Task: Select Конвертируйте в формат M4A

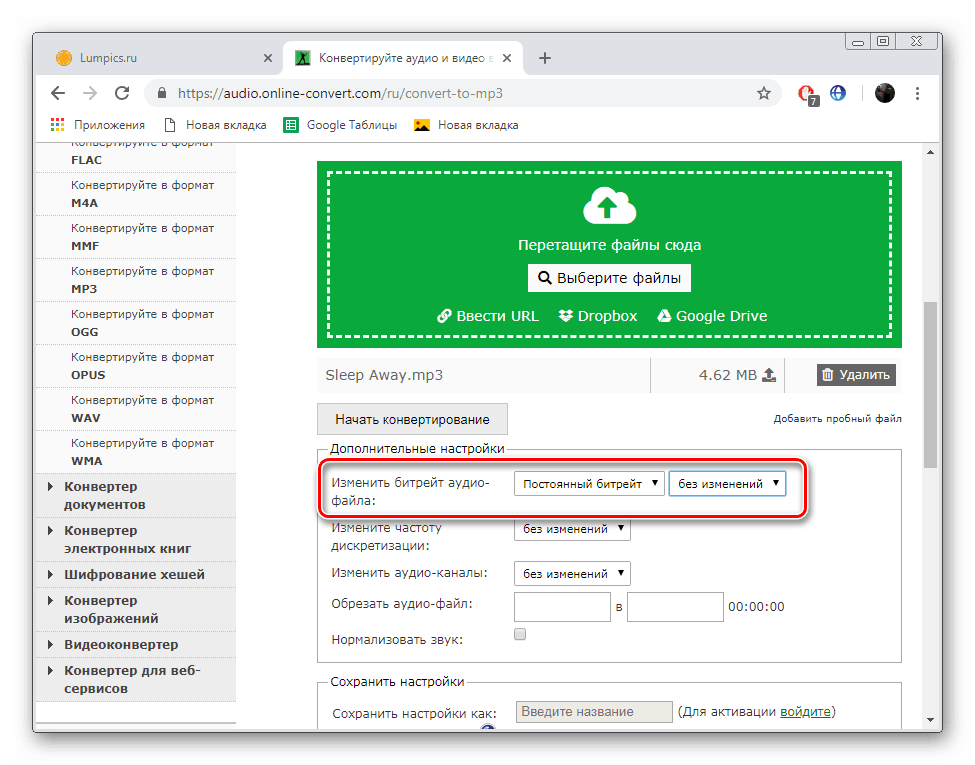Action: pyautogui.click(x=136, y=194)
